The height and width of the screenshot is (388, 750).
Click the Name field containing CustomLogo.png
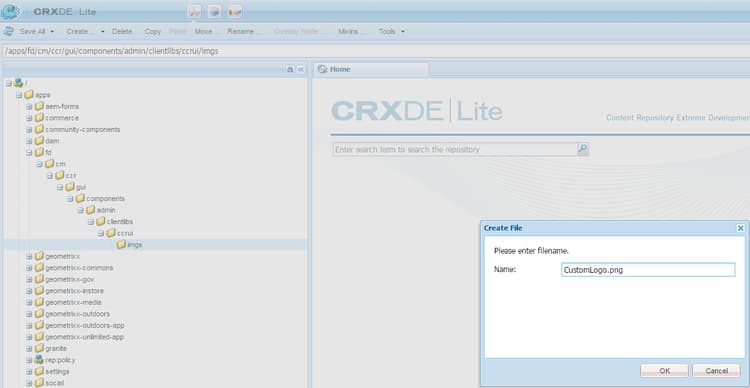648,270
